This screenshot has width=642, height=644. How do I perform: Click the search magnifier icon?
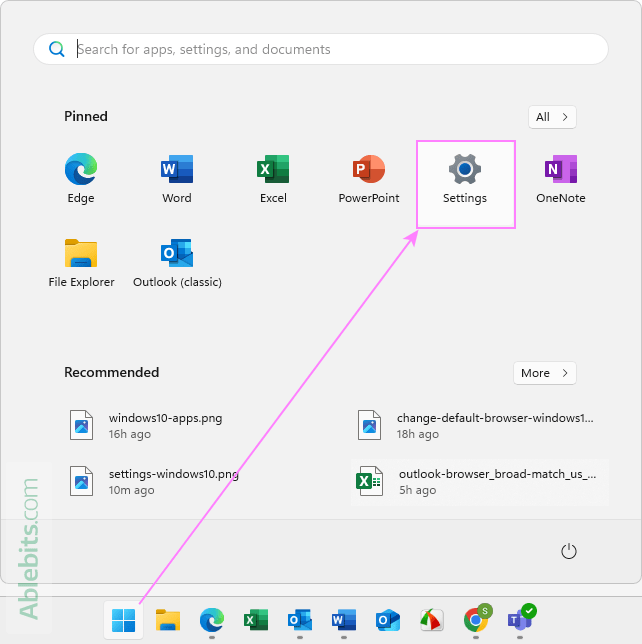click(56, 49)
